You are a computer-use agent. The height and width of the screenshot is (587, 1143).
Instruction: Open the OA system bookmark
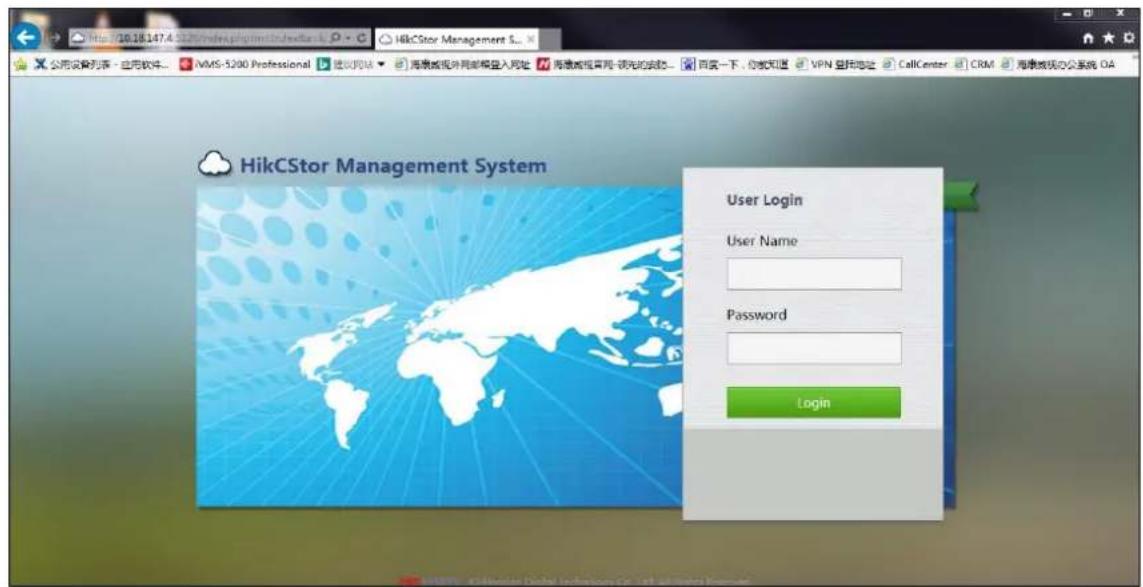coord(1059,64)
